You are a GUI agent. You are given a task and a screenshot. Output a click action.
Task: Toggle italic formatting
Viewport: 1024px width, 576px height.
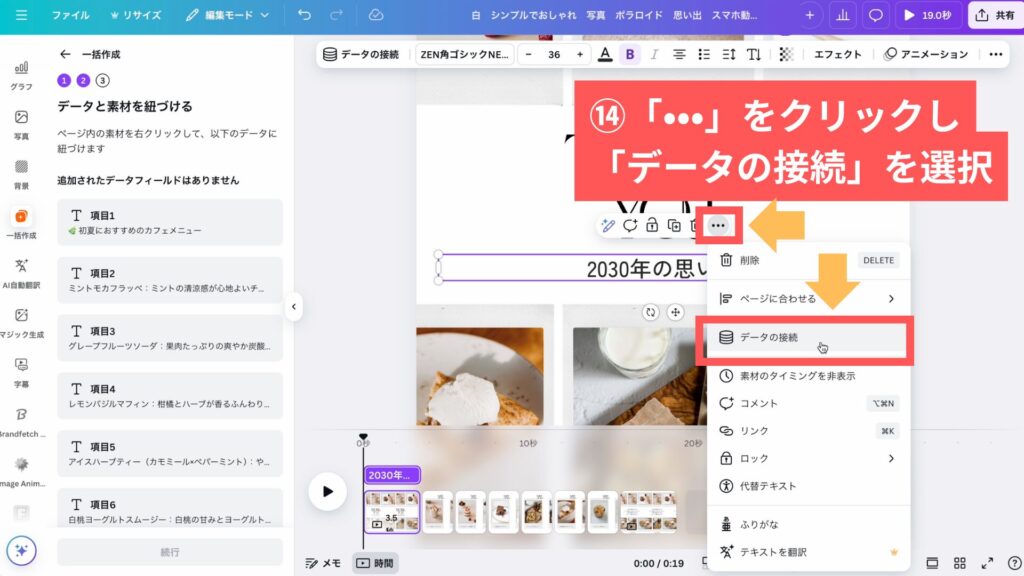(x=654, y=55)
